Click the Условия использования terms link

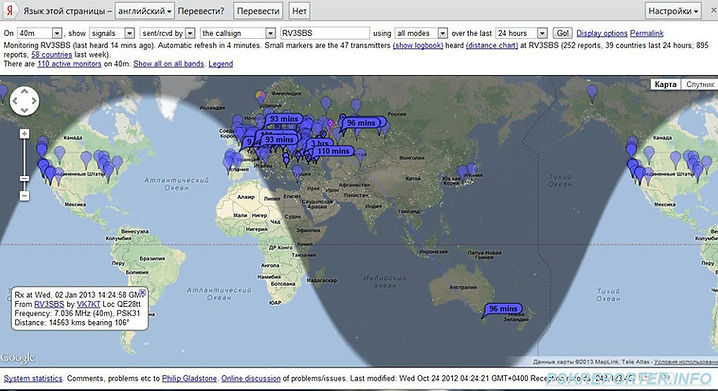[685, 362]
